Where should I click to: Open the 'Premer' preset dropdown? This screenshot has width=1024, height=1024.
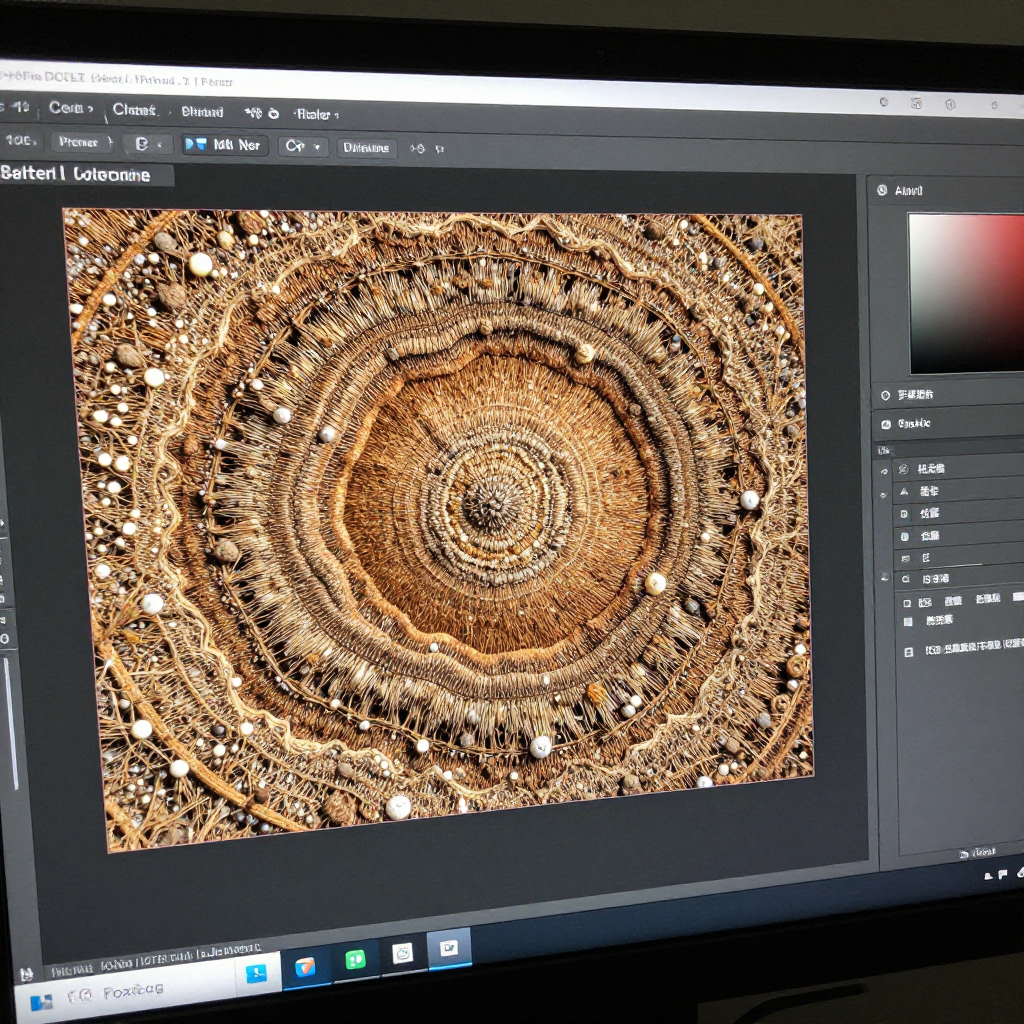pyautogui.click(x=82, y=142)
